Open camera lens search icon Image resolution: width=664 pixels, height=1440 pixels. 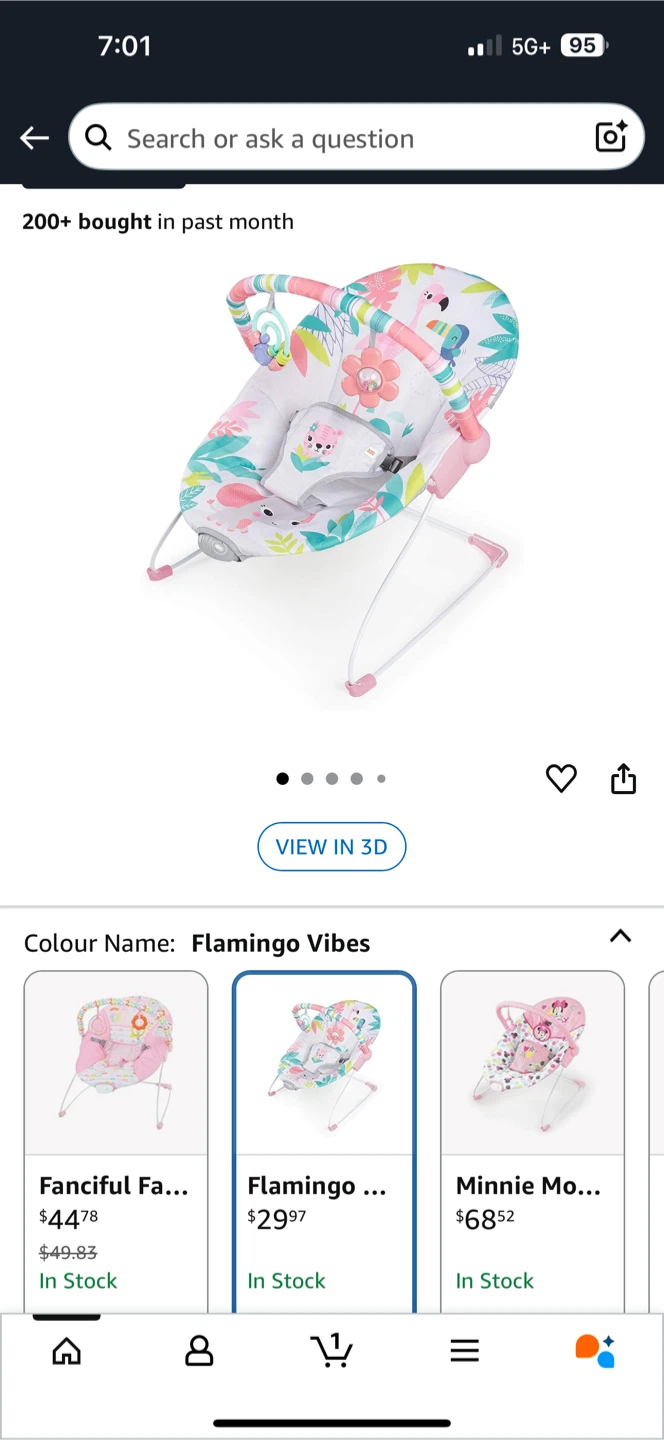[611, 137]
